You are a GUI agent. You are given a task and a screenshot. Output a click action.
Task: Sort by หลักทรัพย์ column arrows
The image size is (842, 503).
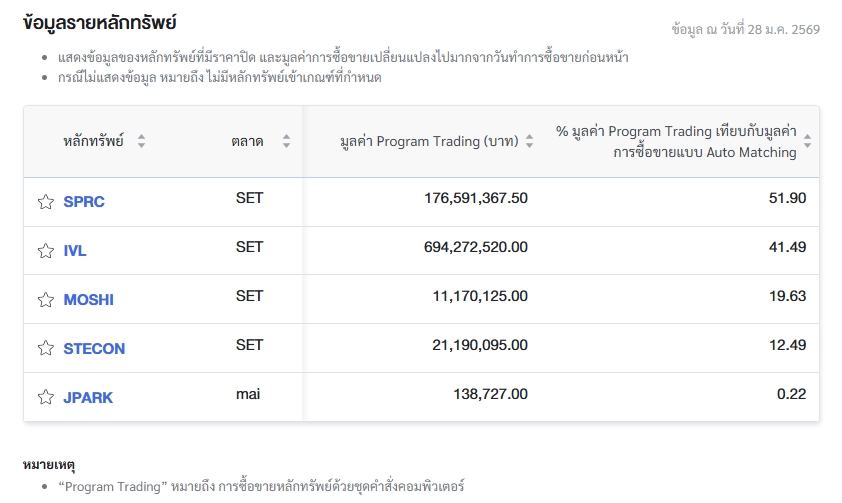(141, 142)
